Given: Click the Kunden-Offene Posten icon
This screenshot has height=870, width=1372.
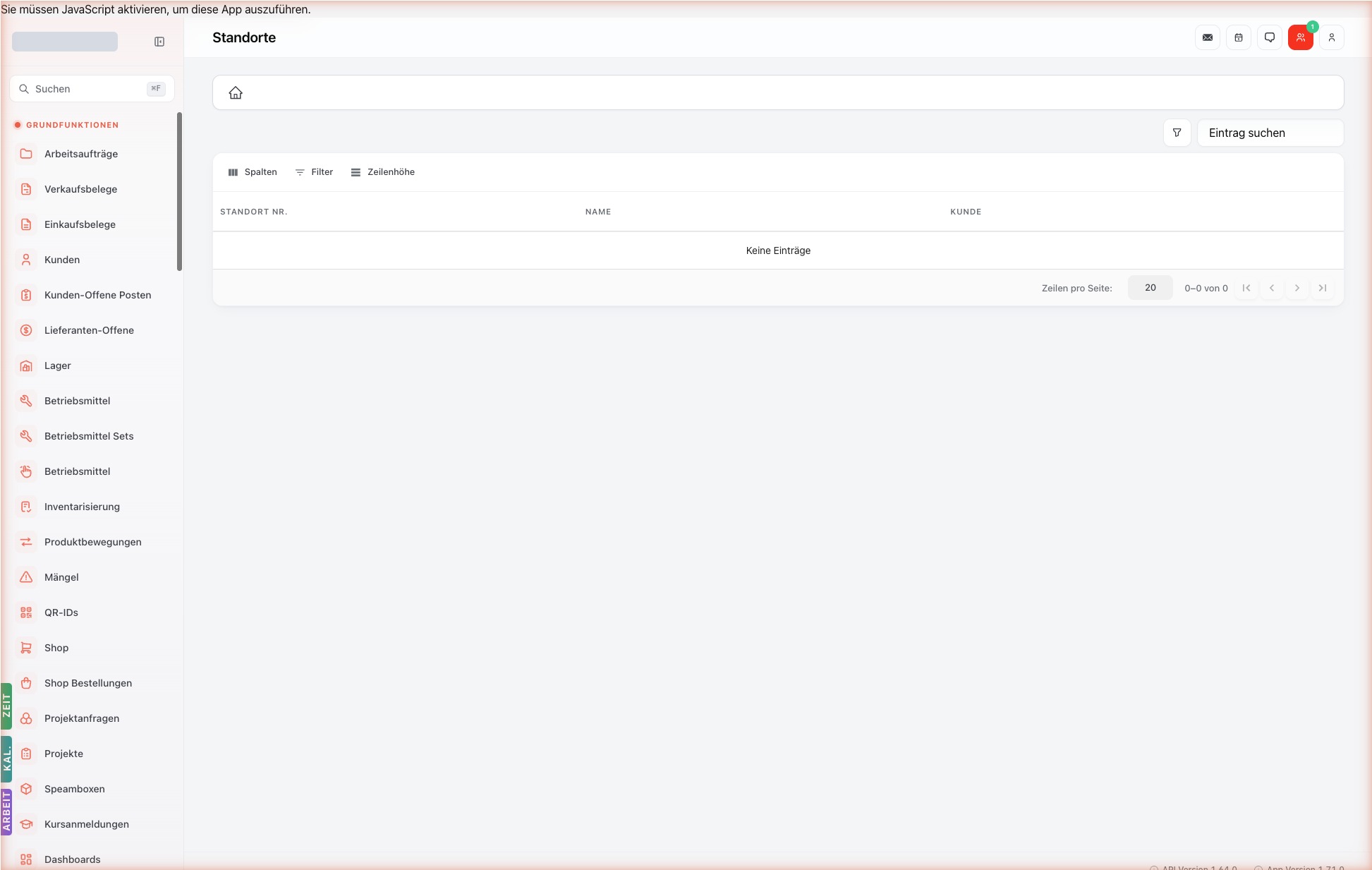Looking at the screenshot, I should [x=26, y=295].
